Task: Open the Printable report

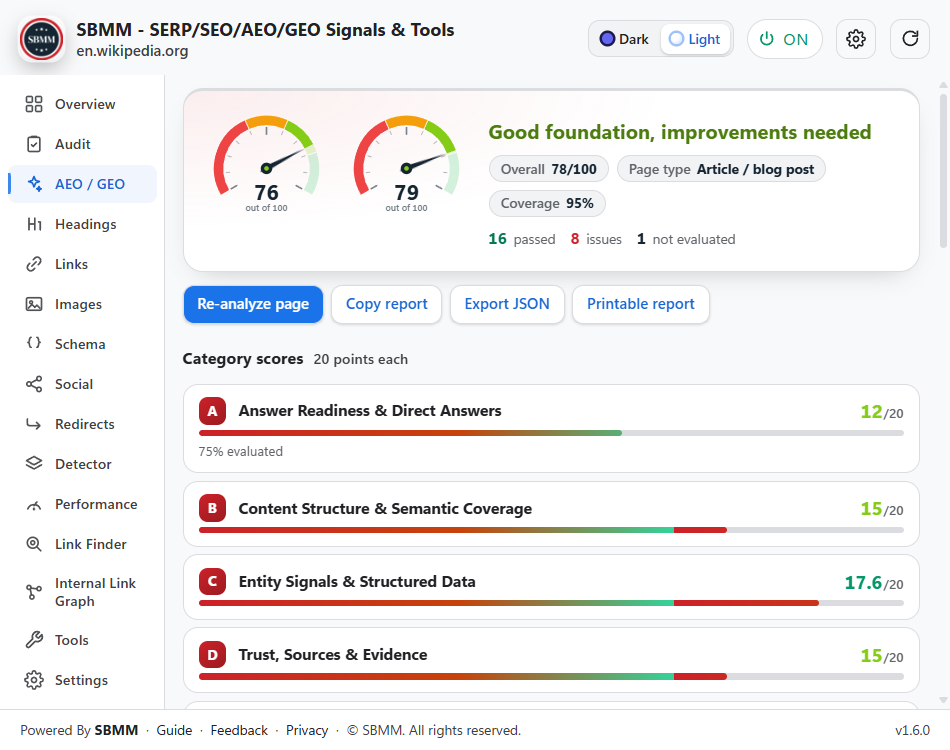Action: tap(640, 304)
